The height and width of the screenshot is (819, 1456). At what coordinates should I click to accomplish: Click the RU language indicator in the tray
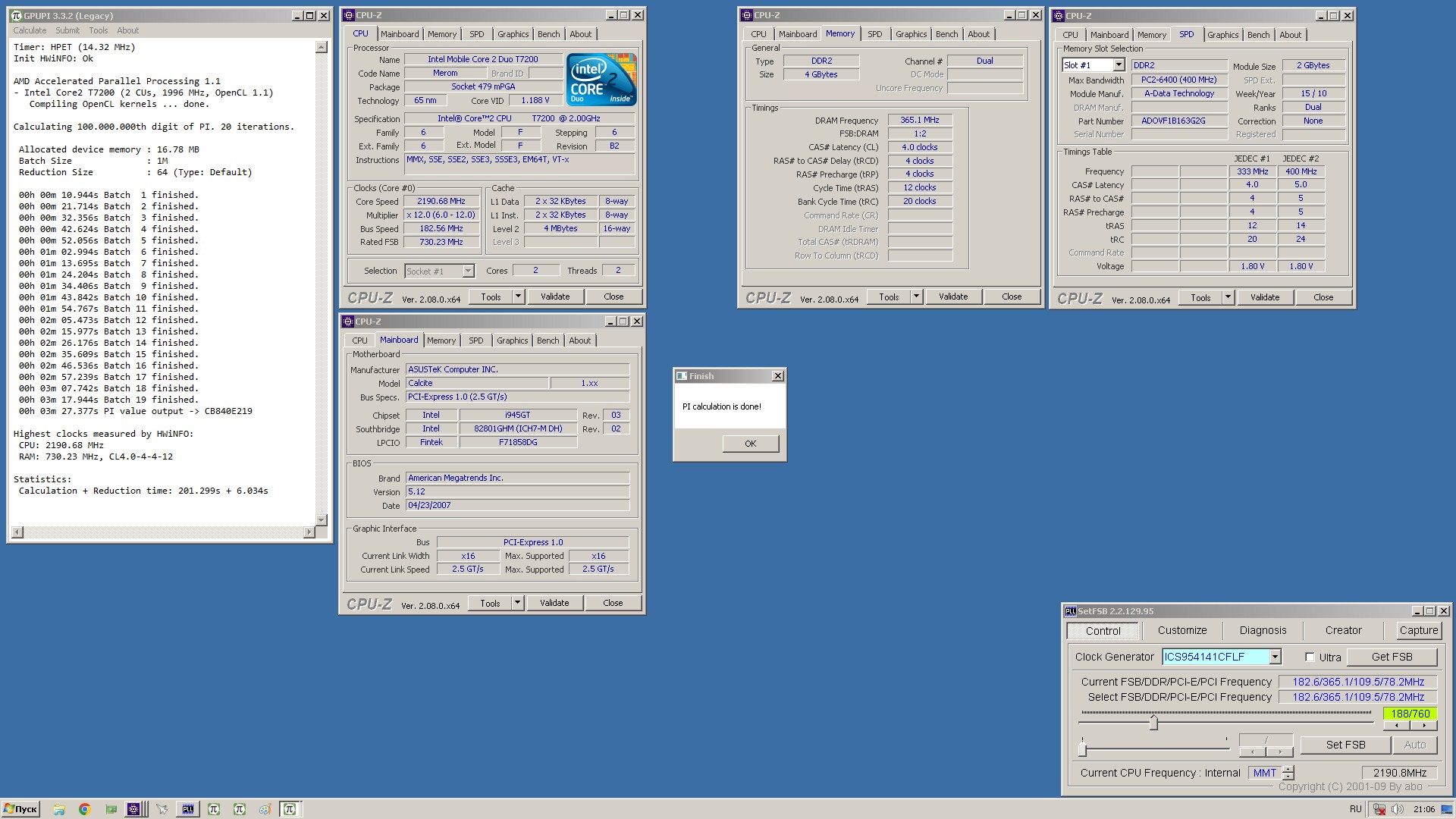(x=1356, y=809)
